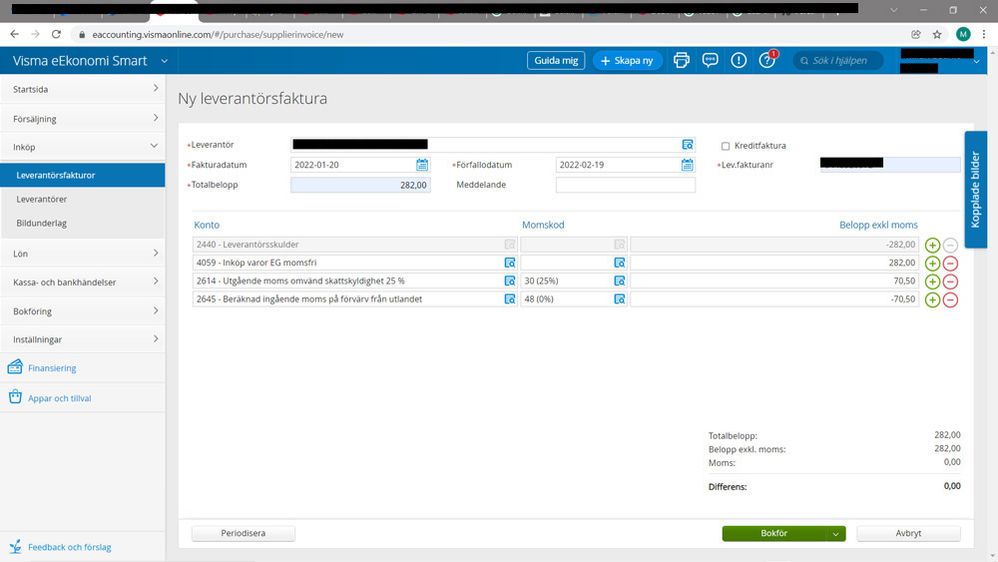Click the printer icon in top toolbar
Image resolution: width=998 pixels, height=562 pixels.
[682, 60]
